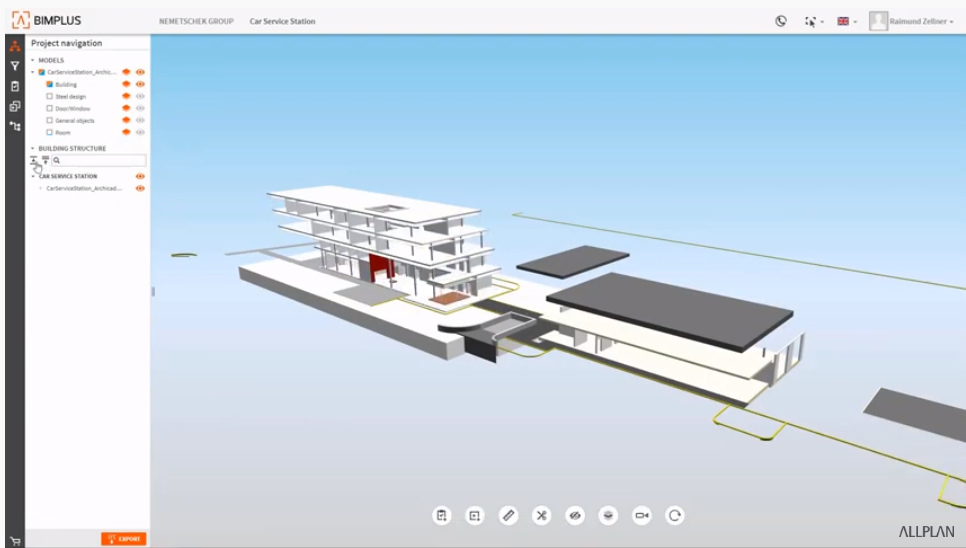
Task: Click the hide objects eye-slash tool
Action: pos(574,515)
